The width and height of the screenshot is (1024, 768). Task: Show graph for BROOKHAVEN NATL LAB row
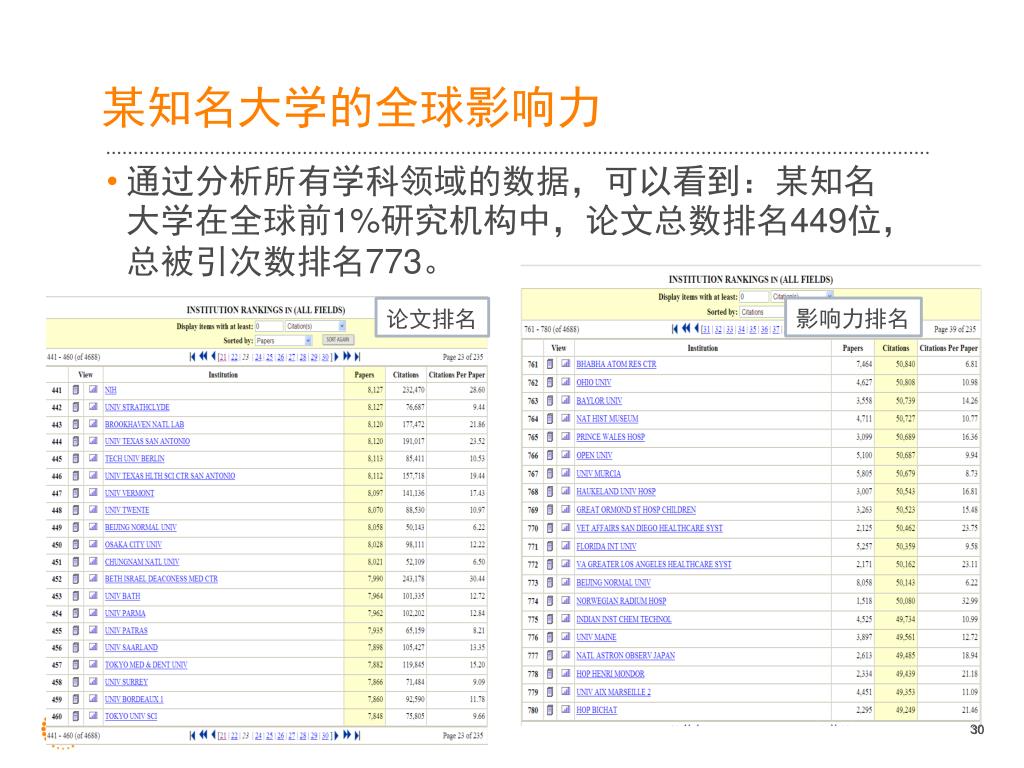(93, 424)
